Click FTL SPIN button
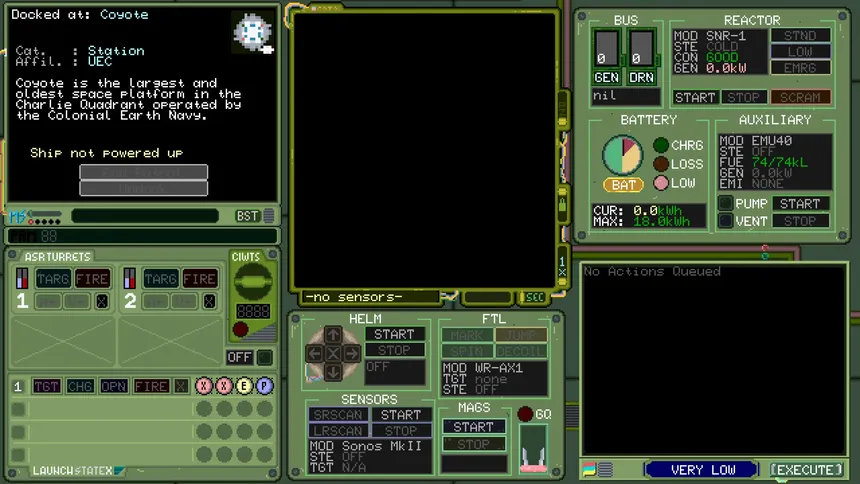 467,351
